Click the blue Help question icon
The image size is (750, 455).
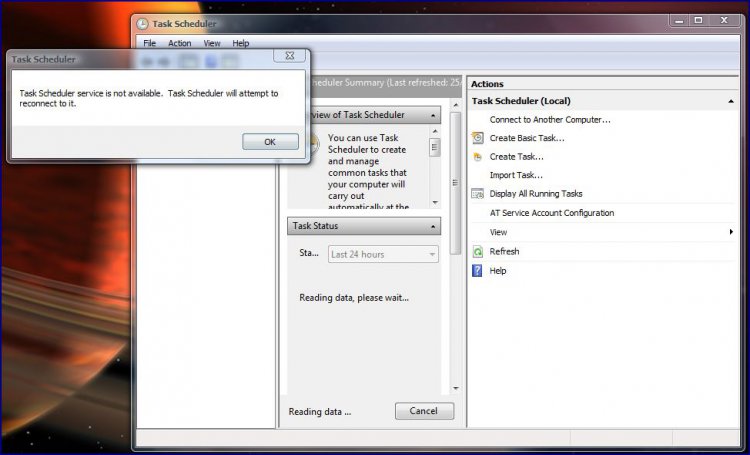tap(477, 271)
